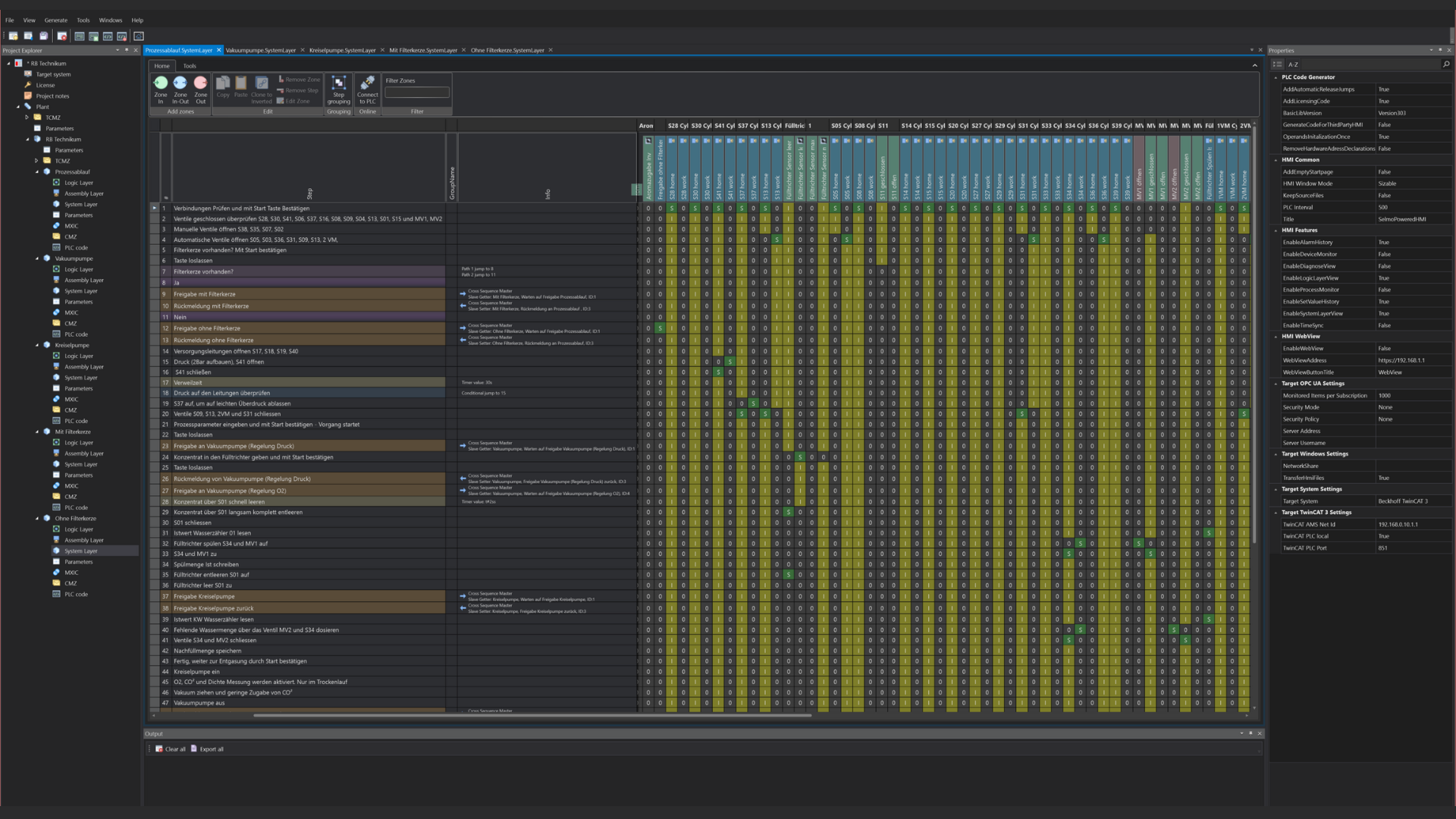Click the Filter Zones input field

[x=417, y=93]
